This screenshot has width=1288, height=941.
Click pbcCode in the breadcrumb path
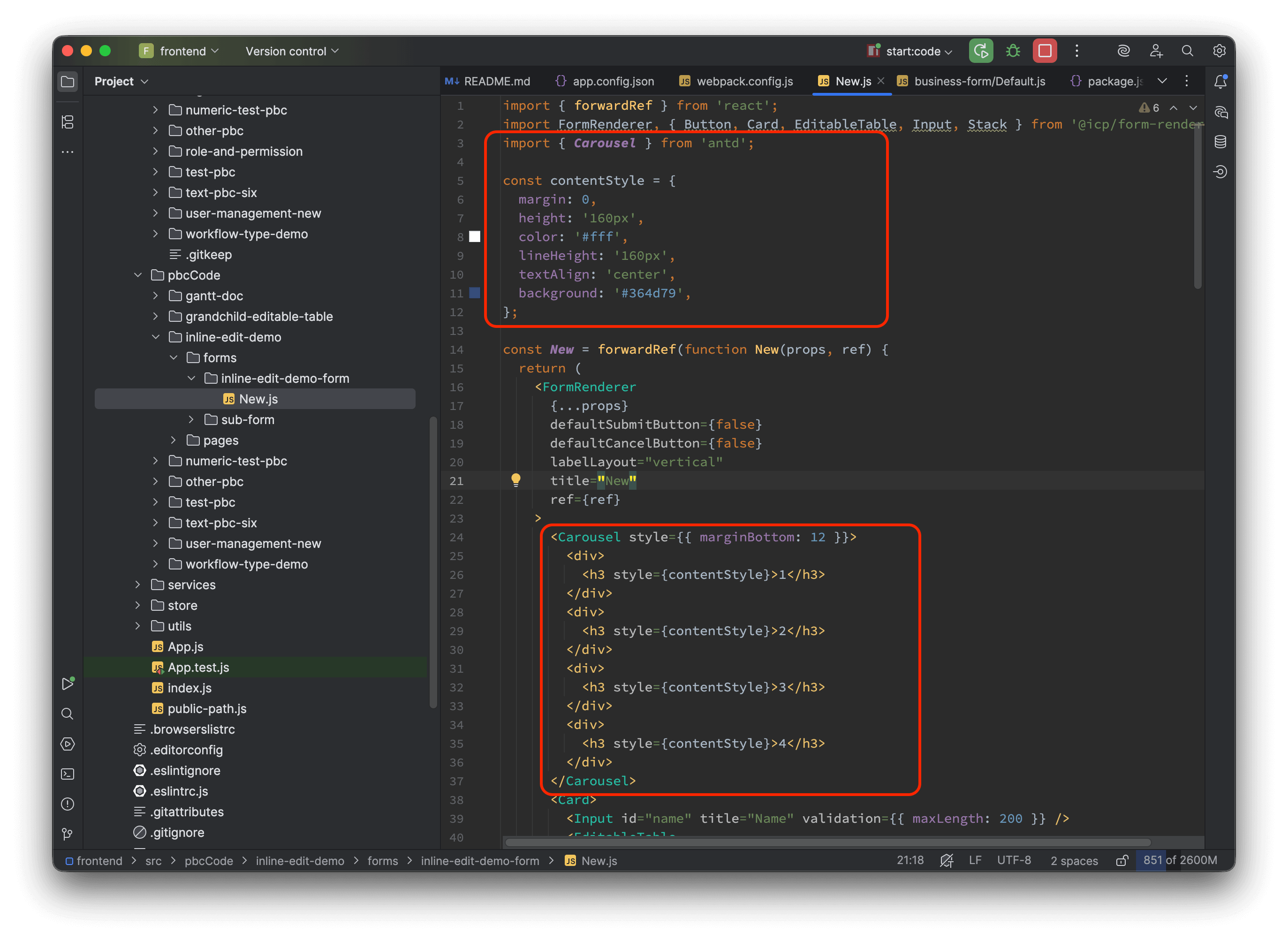(208, 861)
